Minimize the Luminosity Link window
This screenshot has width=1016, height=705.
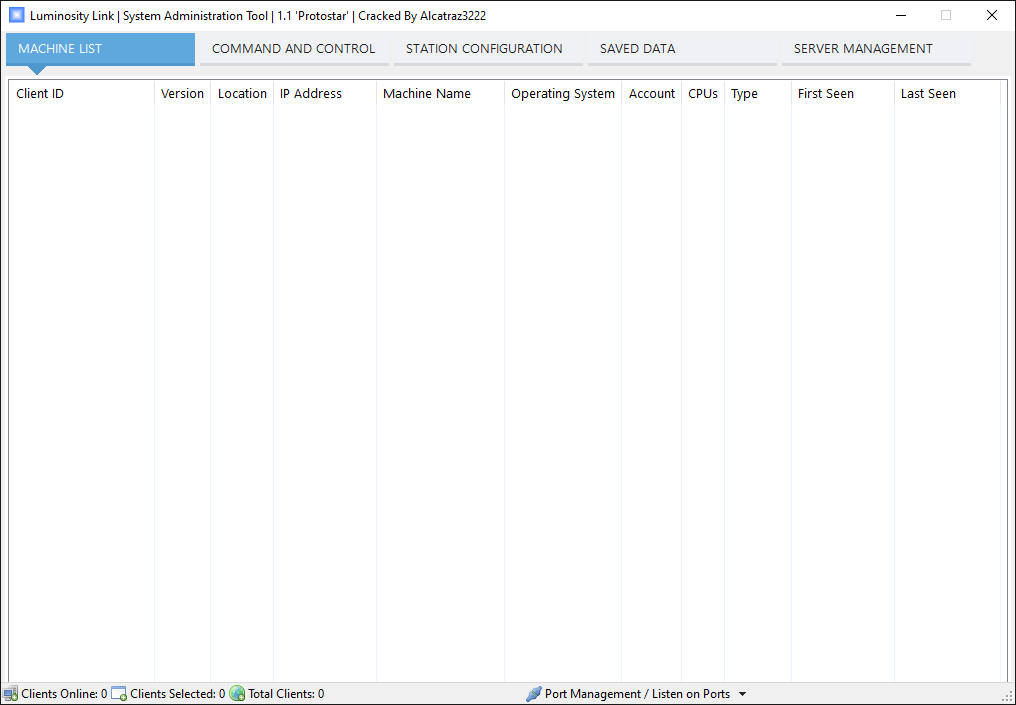point(900,16)
